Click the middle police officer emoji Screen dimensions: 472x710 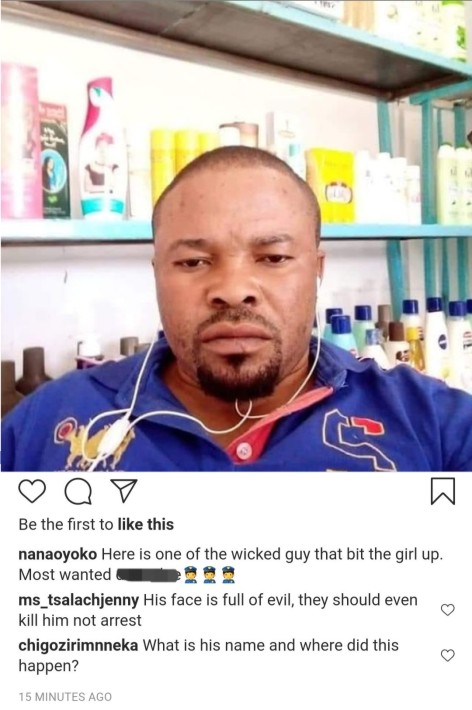pos(209,575)
